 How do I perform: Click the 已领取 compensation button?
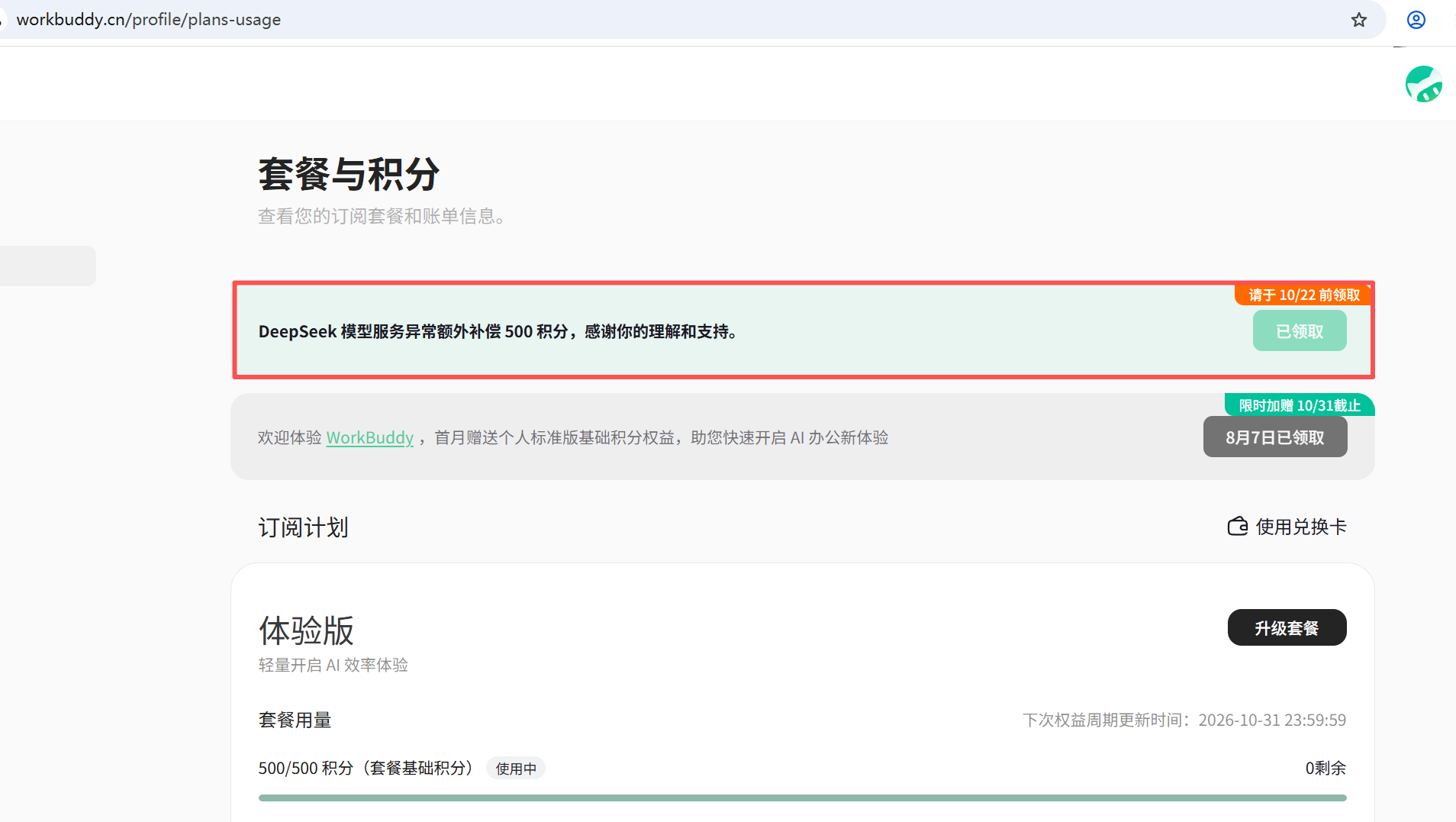[x=1300, y=331]
